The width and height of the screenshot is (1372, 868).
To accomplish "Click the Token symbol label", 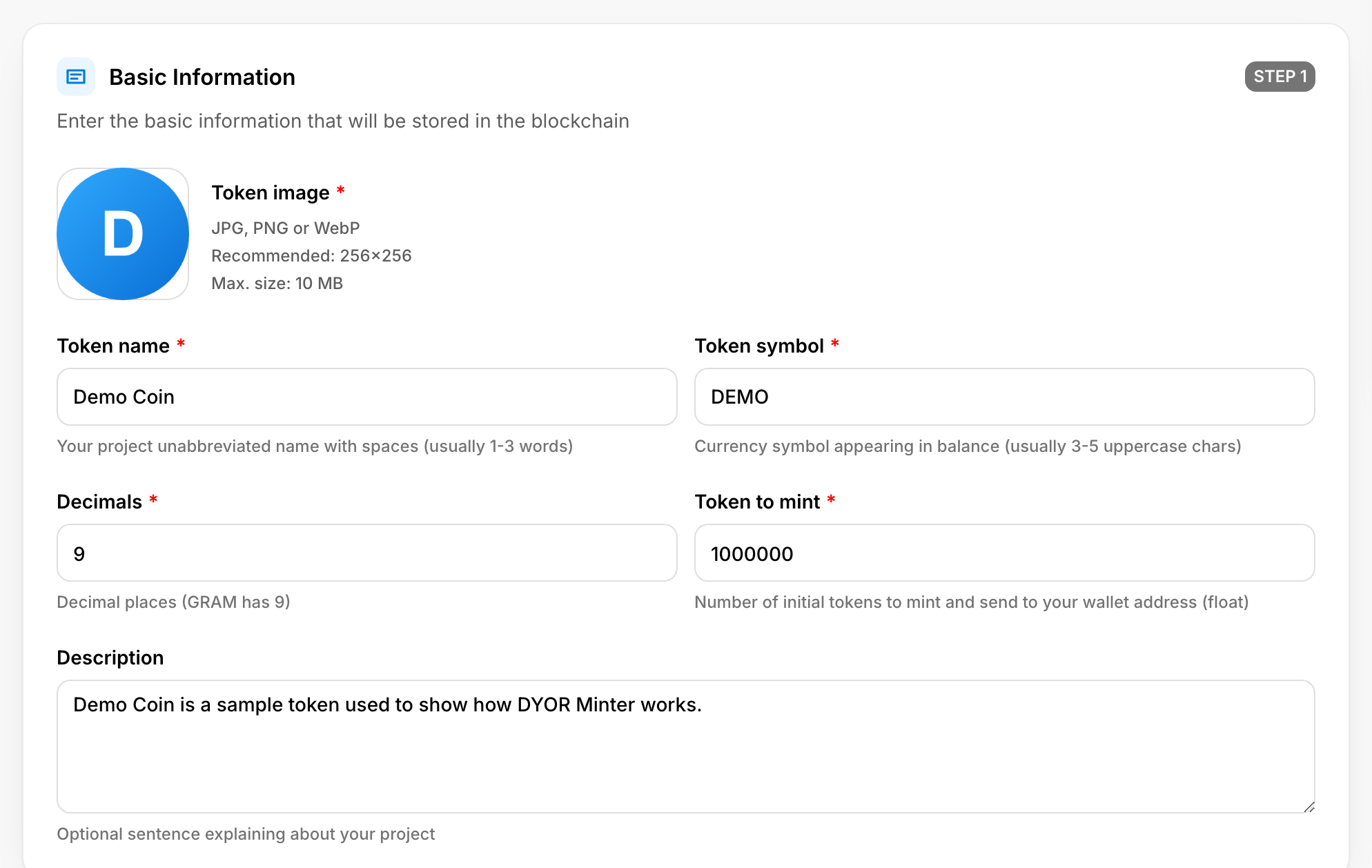I will [x=759, y=346].
